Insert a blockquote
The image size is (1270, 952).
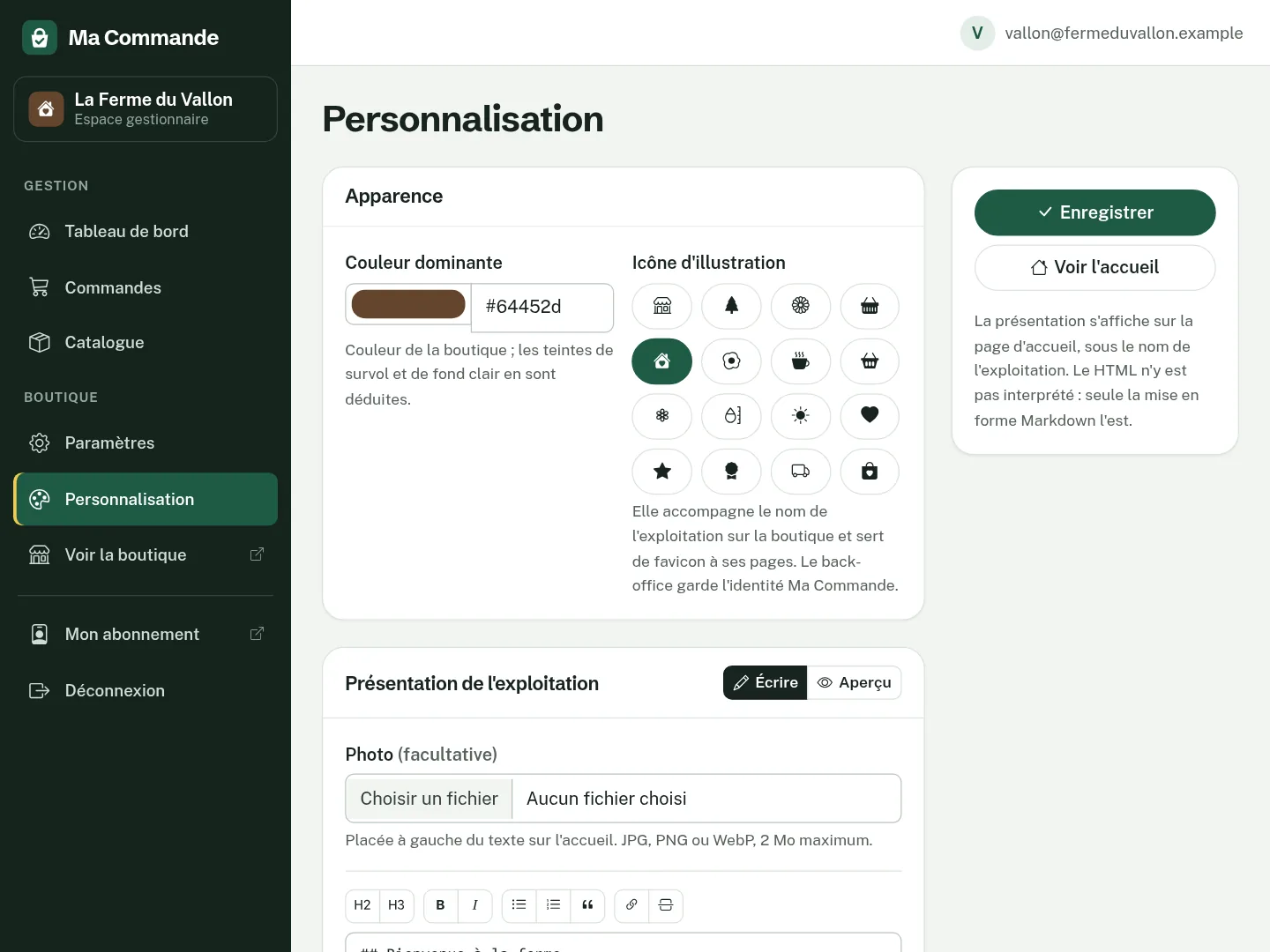point(587,905)
